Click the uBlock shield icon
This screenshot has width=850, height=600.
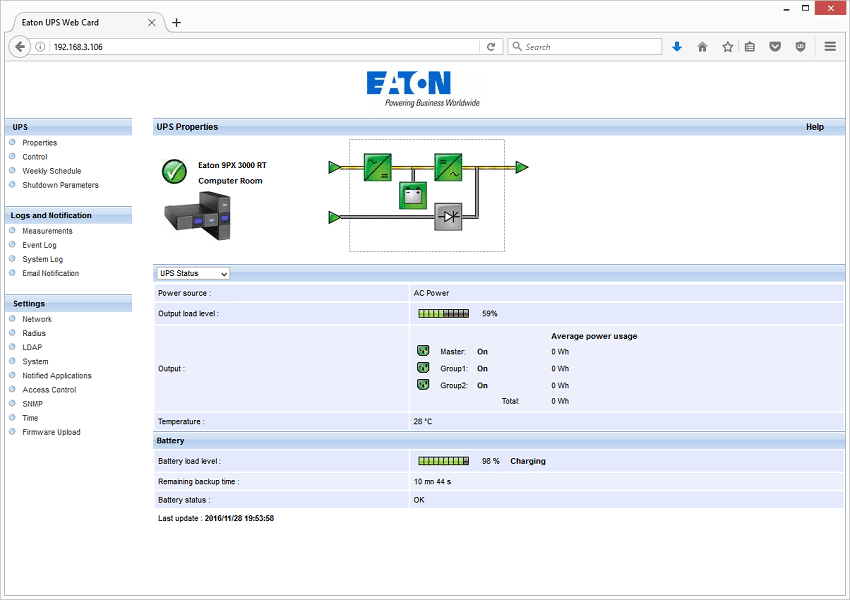click(x=801, y=47)
